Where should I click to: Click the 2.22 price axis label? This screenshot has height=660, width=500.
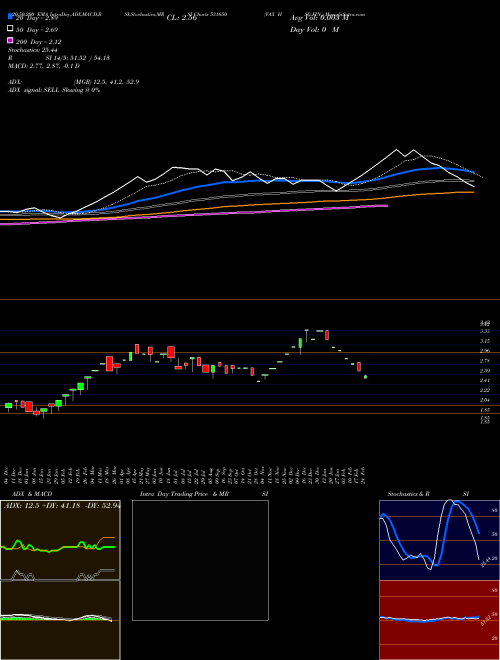click(x=485, y=391)
